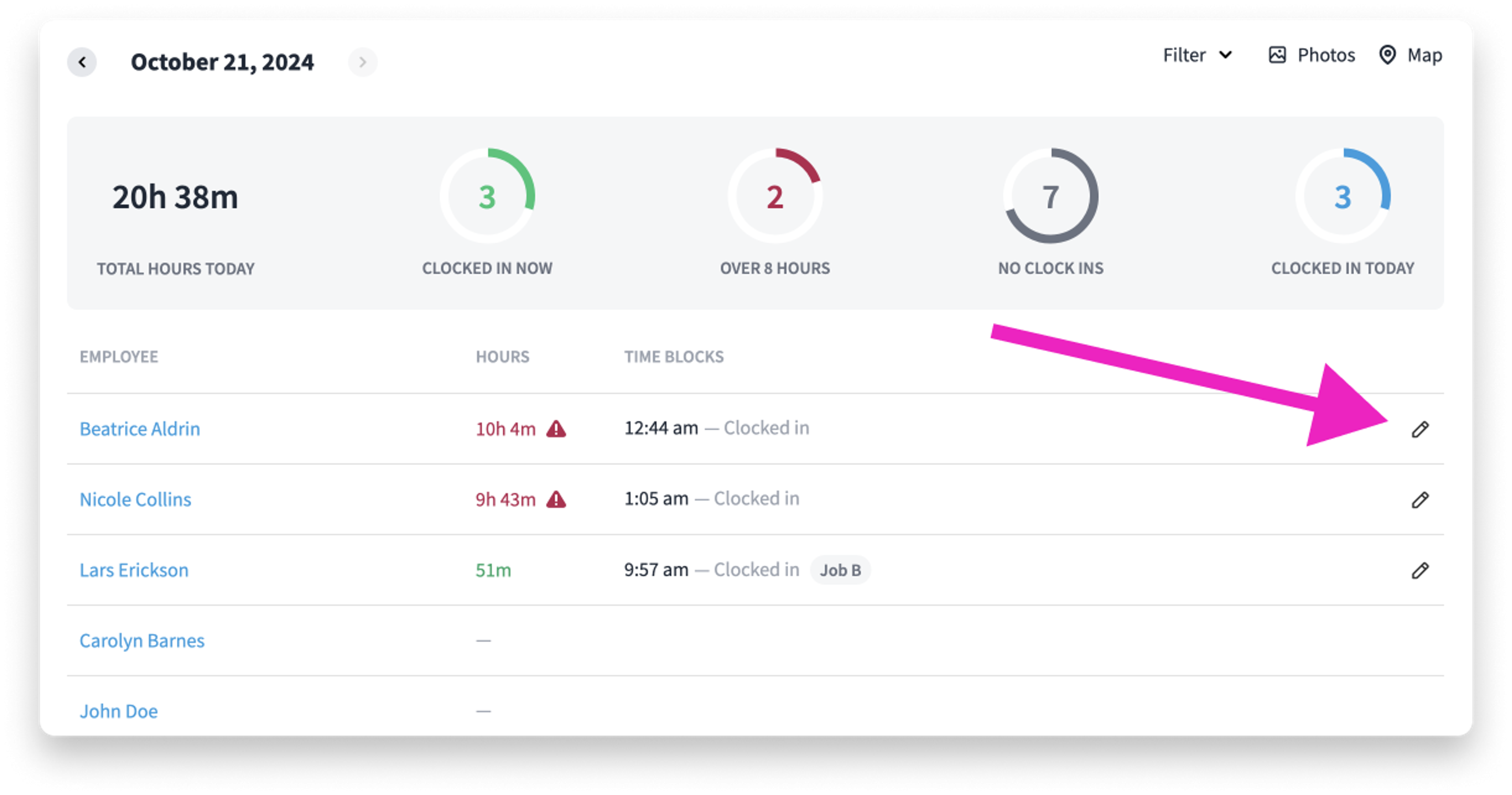Select the No Clock Ins gauge
Image resolution: width=1512 pixels, height=795 pixels.
point(1051,196)
